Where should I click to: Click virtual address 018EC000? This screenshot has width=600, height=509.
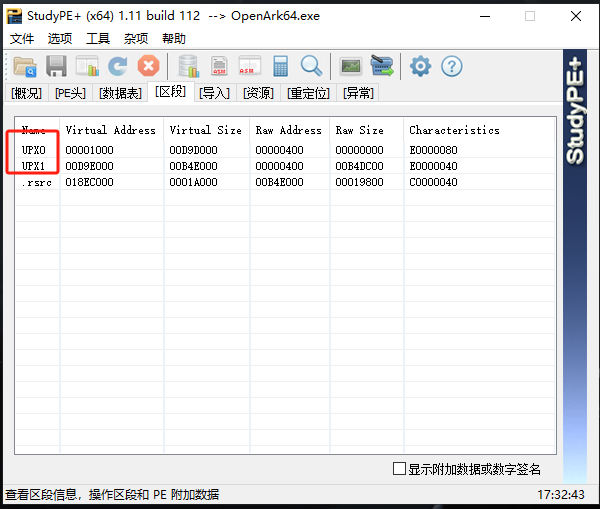click(x=90, y=182)
